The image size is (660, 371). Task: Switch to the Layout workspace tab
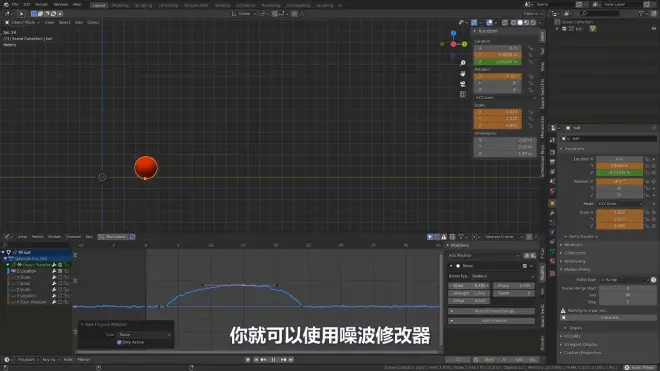pos(99,5)
